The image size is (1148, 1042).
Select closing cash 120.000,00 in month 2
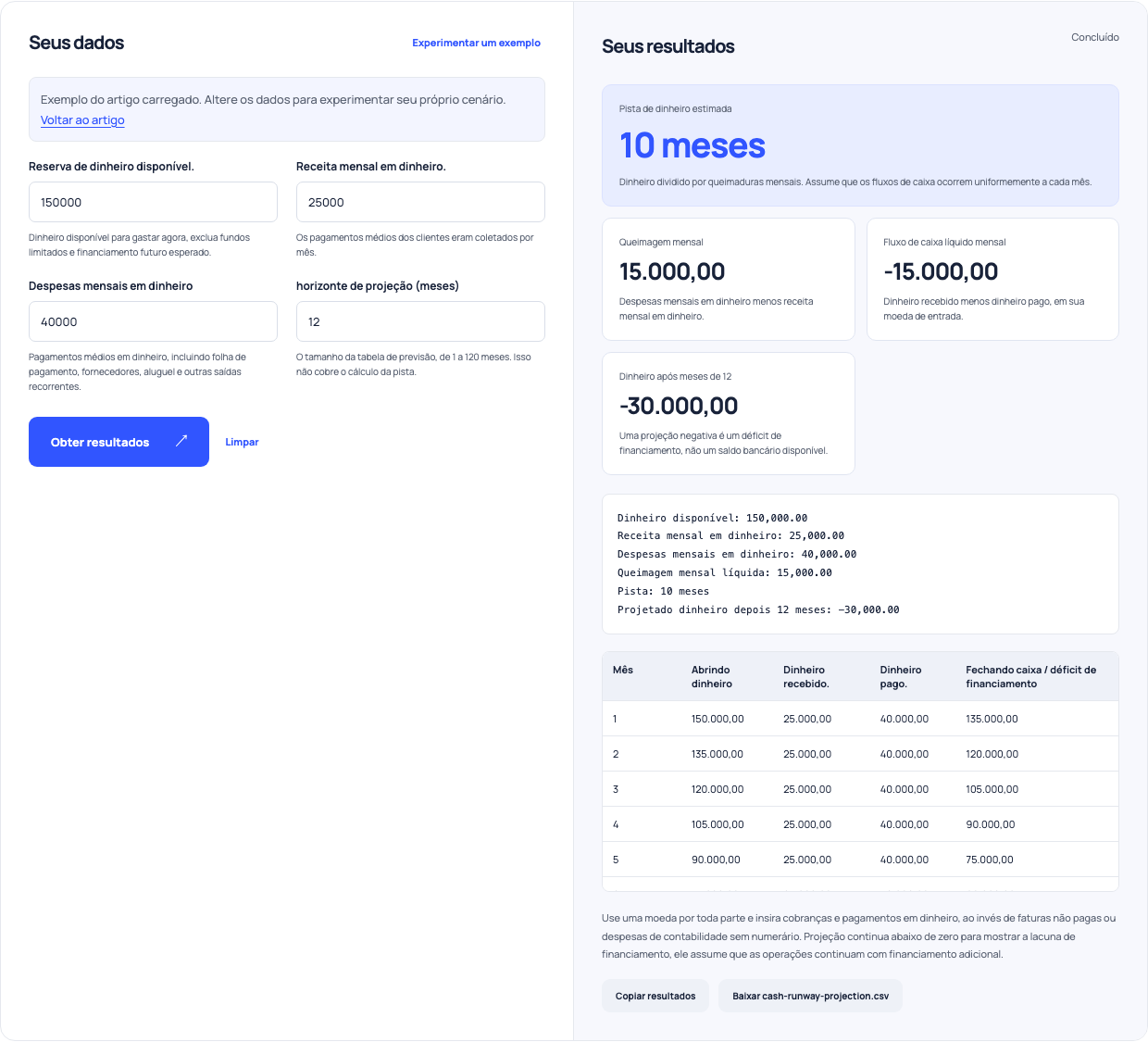[x=992, y=754]
